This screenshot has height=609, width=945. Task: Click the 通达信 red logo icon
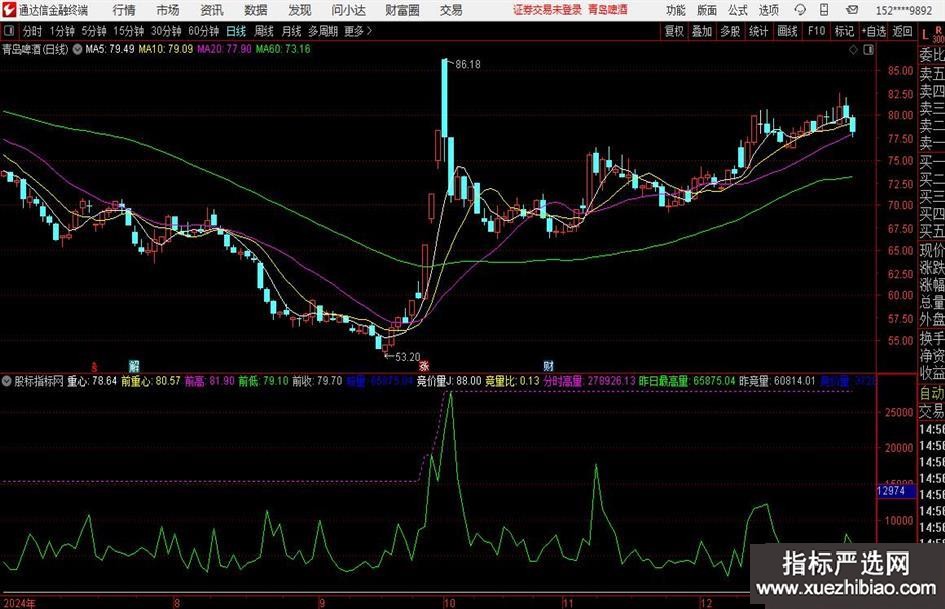[9, 10]
